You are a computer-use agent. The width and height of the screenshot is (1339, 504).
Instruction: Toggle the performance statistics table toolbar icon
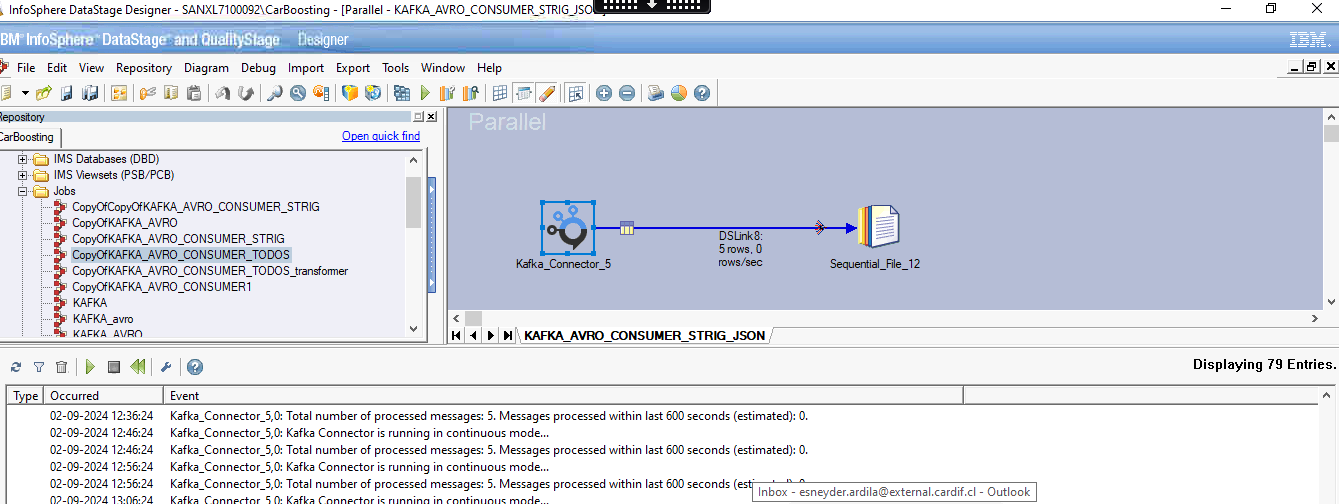524,93
